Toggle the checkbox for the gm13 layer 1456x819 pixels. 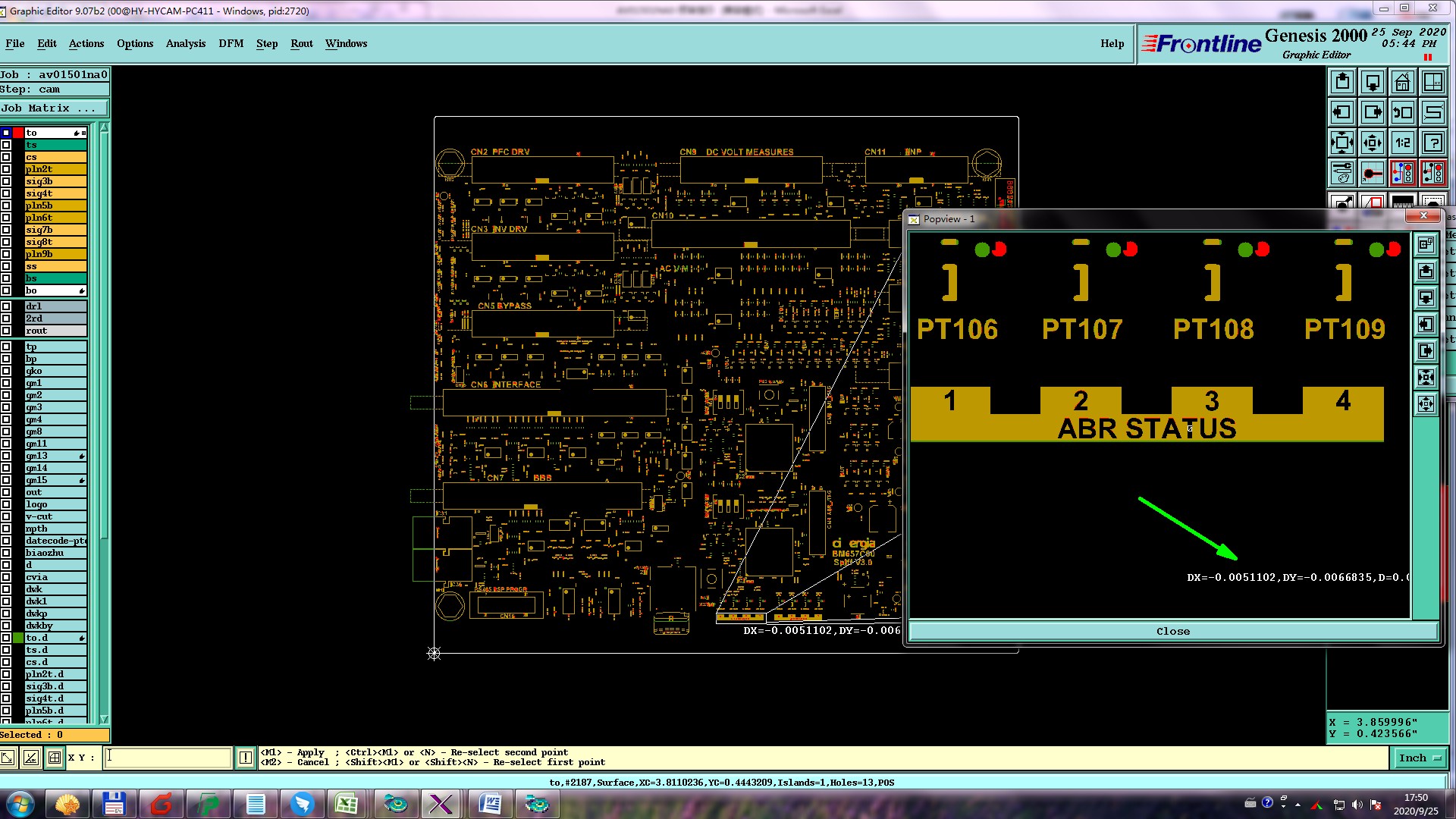[x=6, y=456]
